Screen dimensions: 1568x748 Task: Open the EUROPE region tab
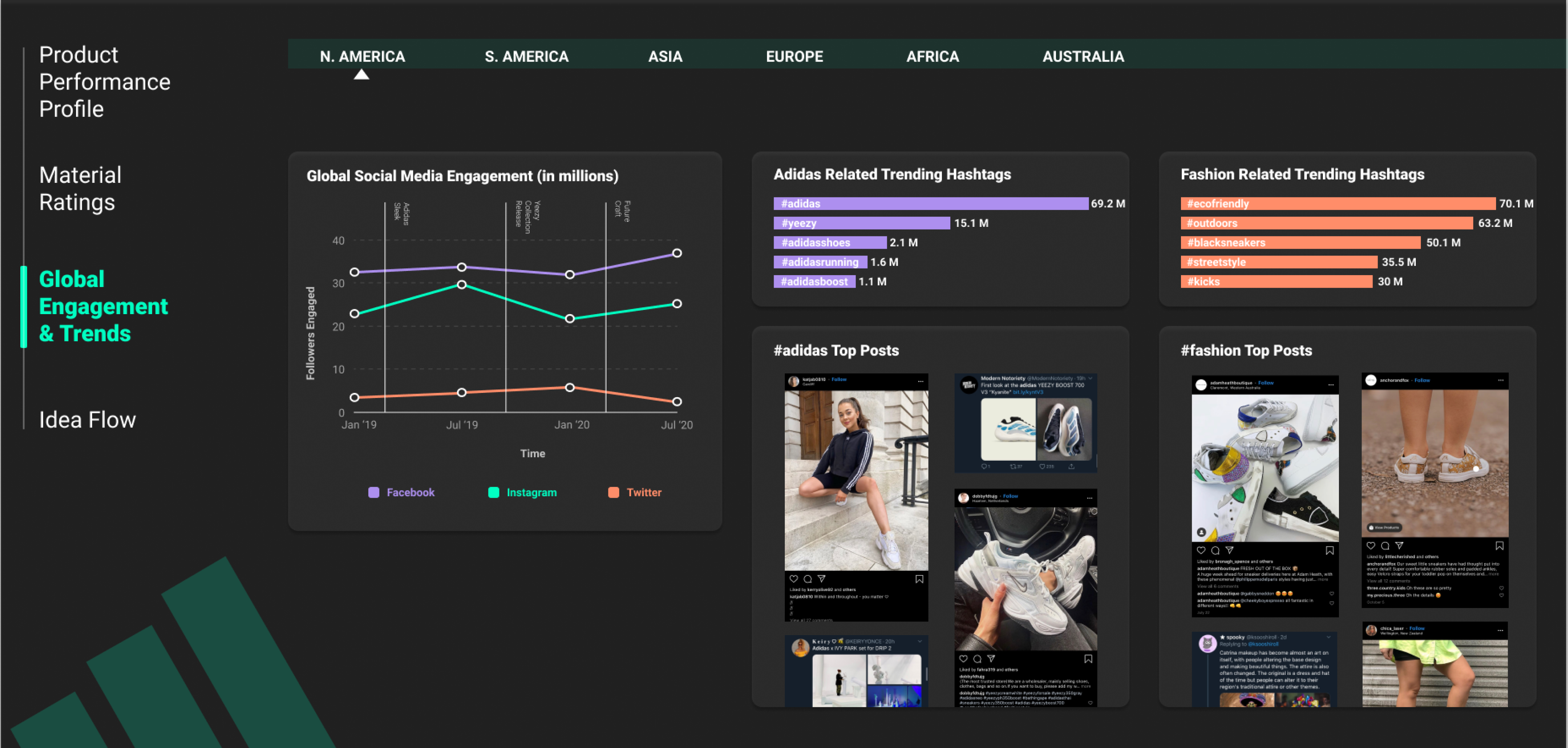[794, 56]
